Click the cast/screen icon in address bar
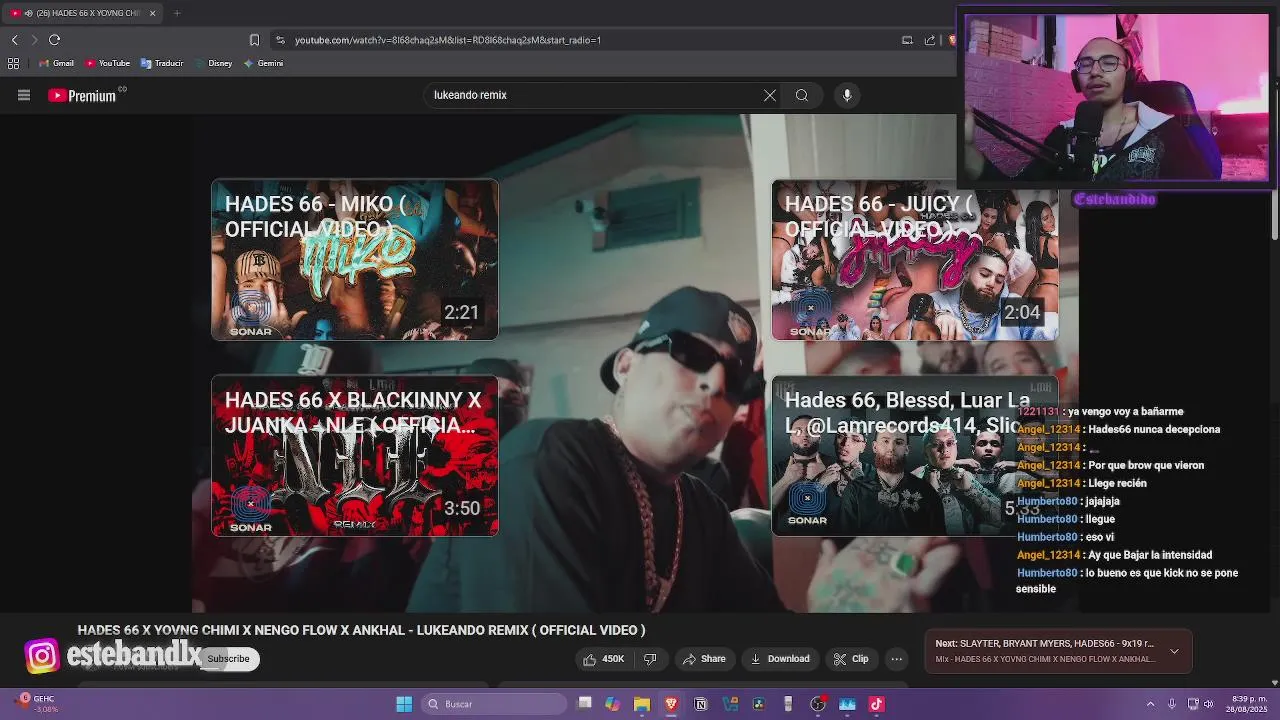Screen dimensions: 1280x720 pos(907,40)
